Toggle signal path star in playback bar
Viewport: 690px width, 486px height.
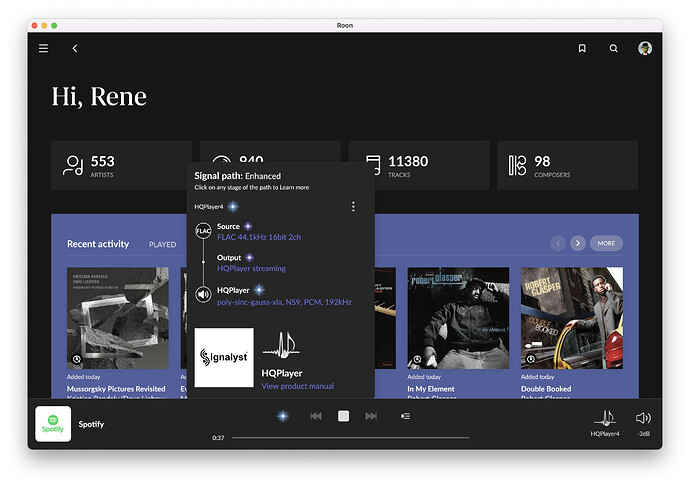283,416
